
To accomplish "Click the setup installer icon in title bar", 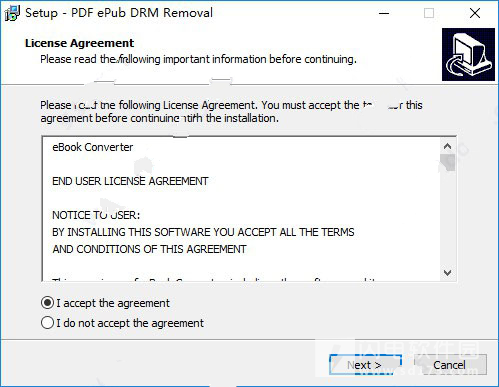I will coord(12,13).
